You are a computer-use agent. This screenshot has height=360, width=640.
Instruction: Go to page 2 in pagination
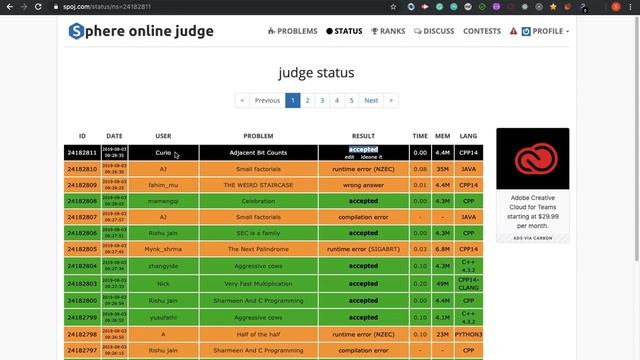(x=307, y=100)
